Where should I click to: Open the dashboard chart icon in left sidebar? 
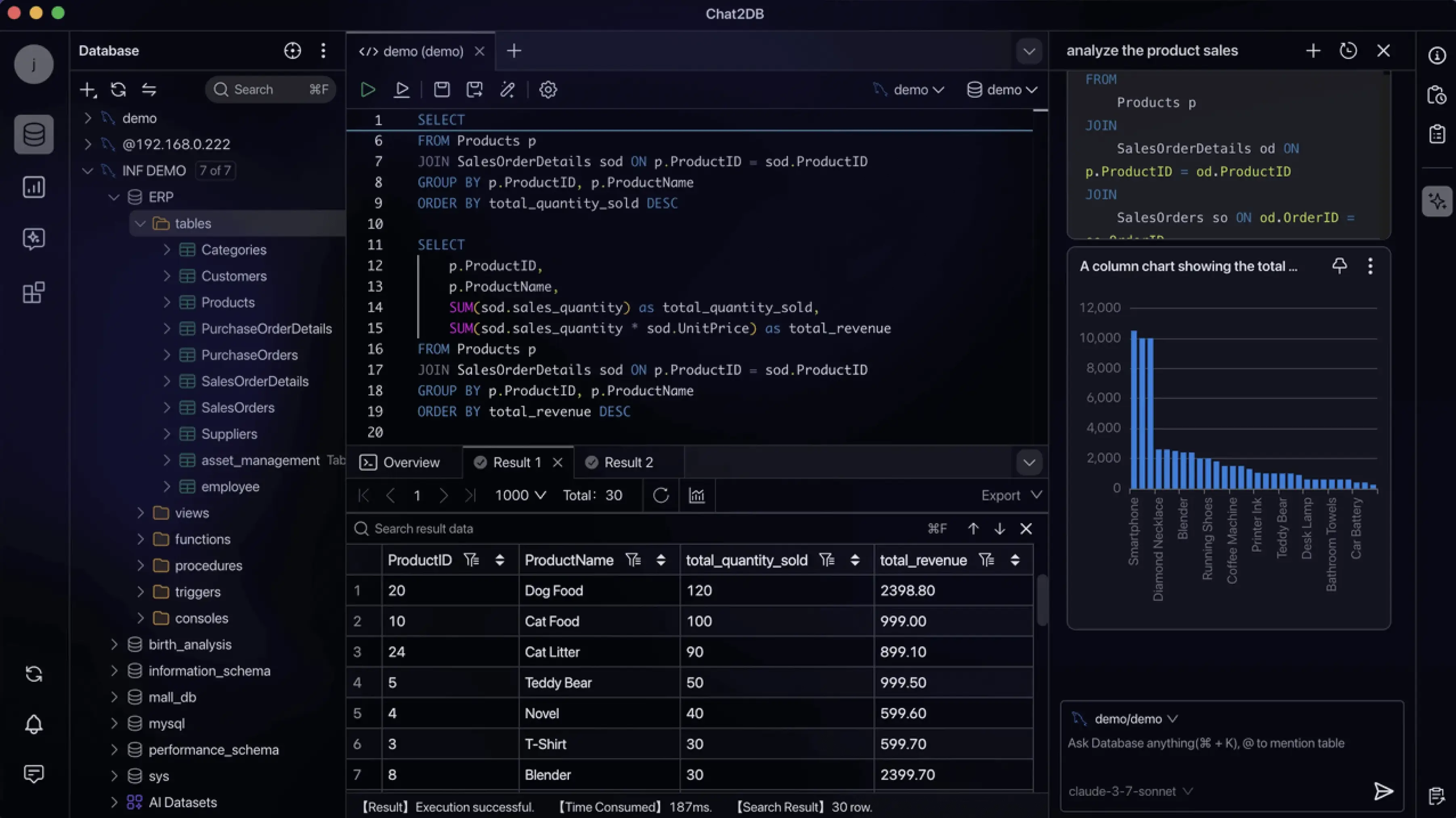(x=34, y=187)
